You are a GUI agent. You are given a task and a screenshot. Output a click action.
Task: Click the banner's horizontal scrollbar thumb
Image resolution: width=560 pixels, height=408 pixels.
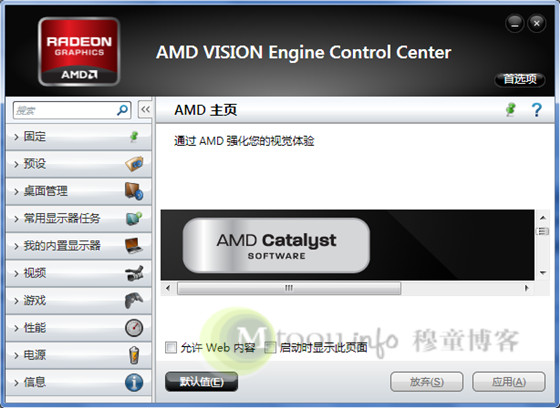pos(289,288)
